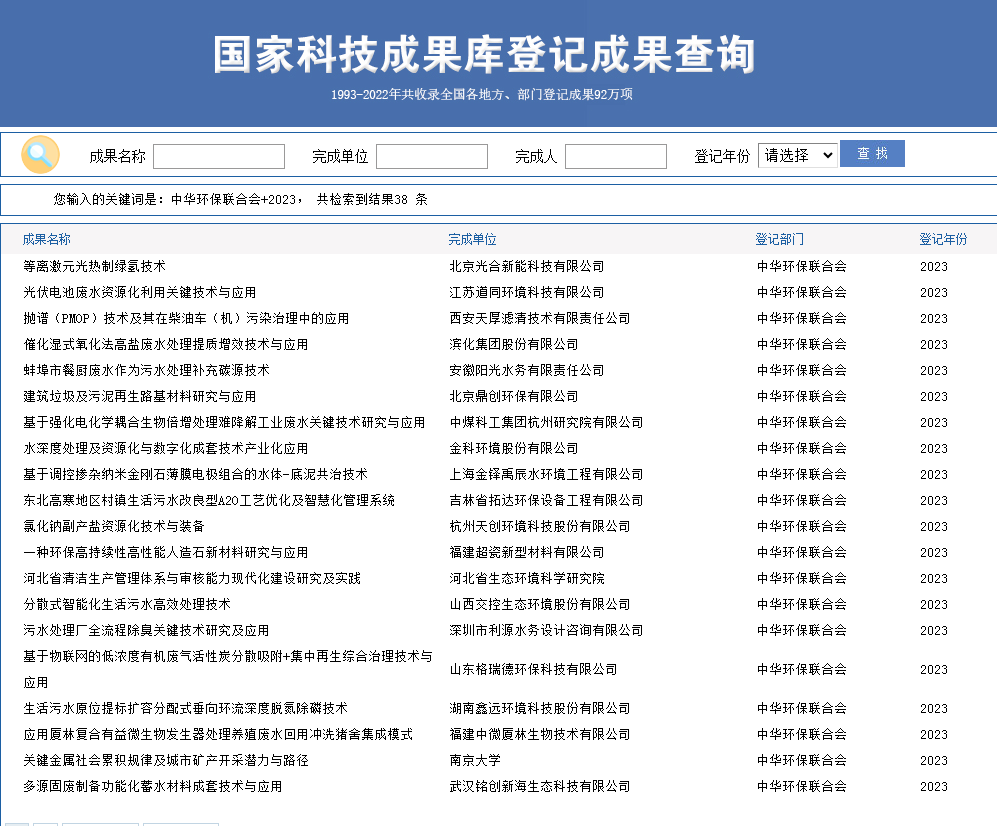Click the 国家科技成果库登记成果查询 page title
Screen dimensions: 997x826
point(484,55)
